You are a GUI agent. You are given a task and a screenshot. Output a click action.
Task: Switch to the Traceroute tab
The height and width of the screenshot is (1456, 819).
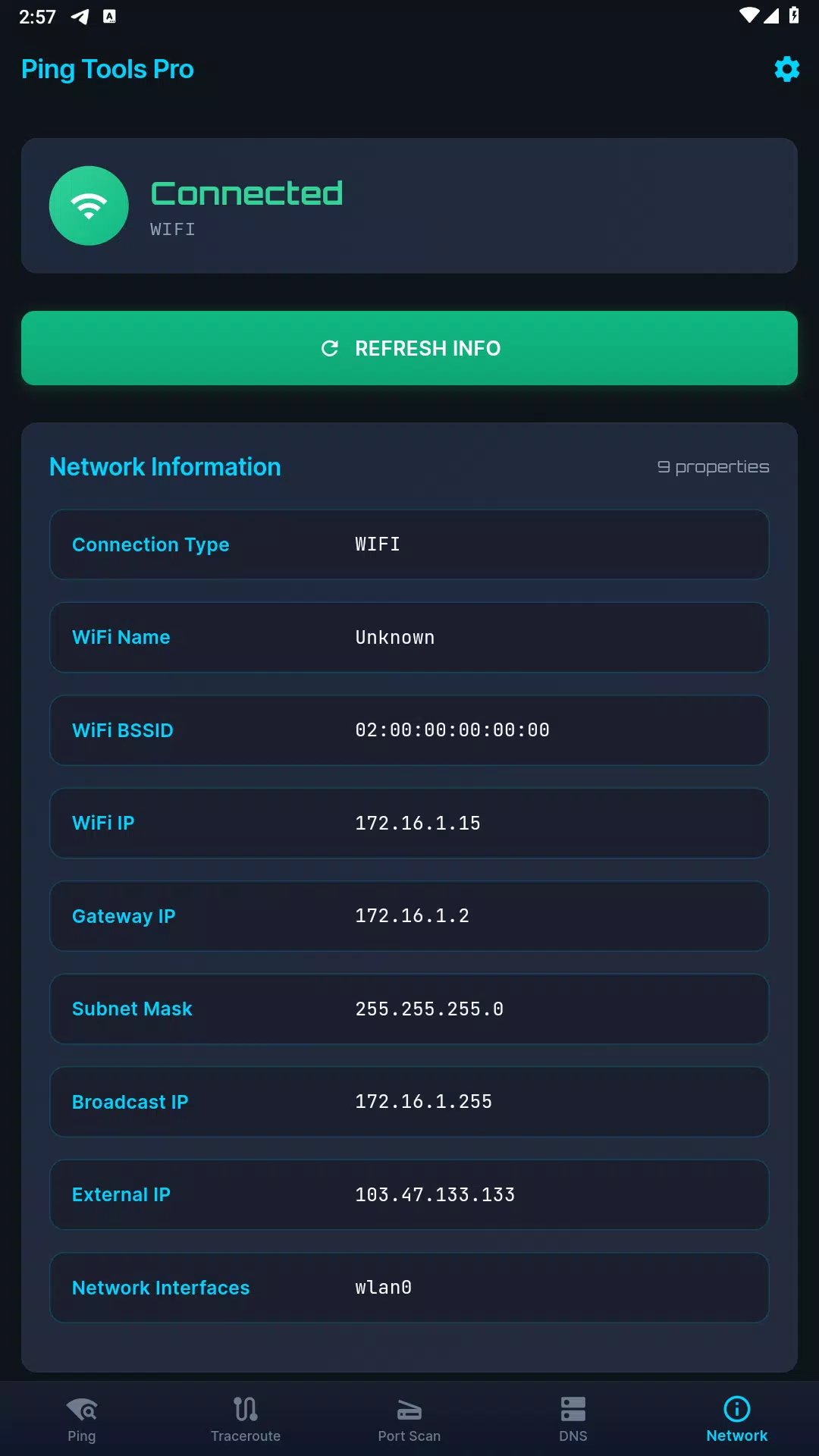[x=246, y=1419]
